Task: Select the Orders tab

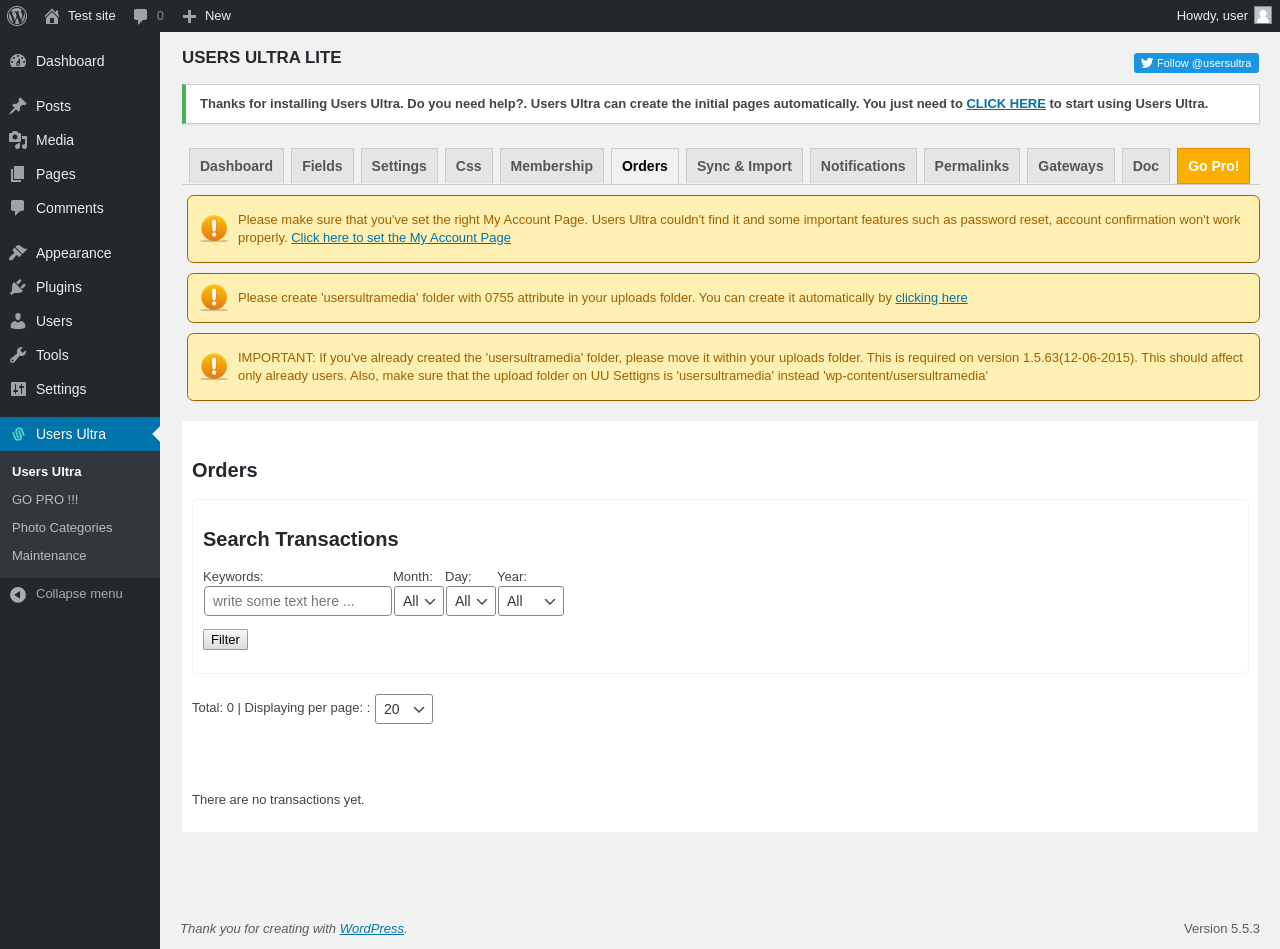Action: 645,166
